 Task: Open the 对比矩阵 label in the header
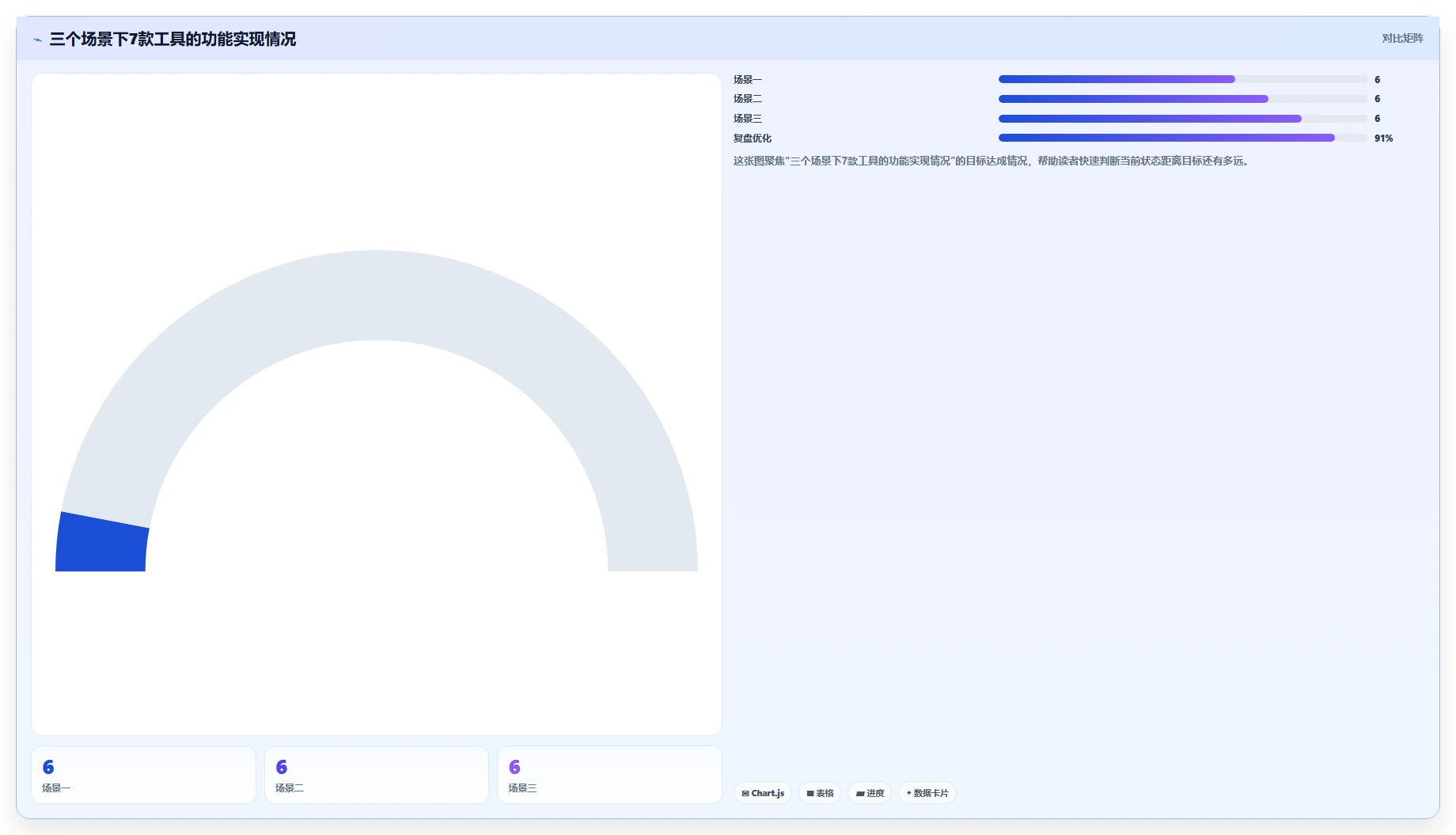click(x=1402, y=38)
